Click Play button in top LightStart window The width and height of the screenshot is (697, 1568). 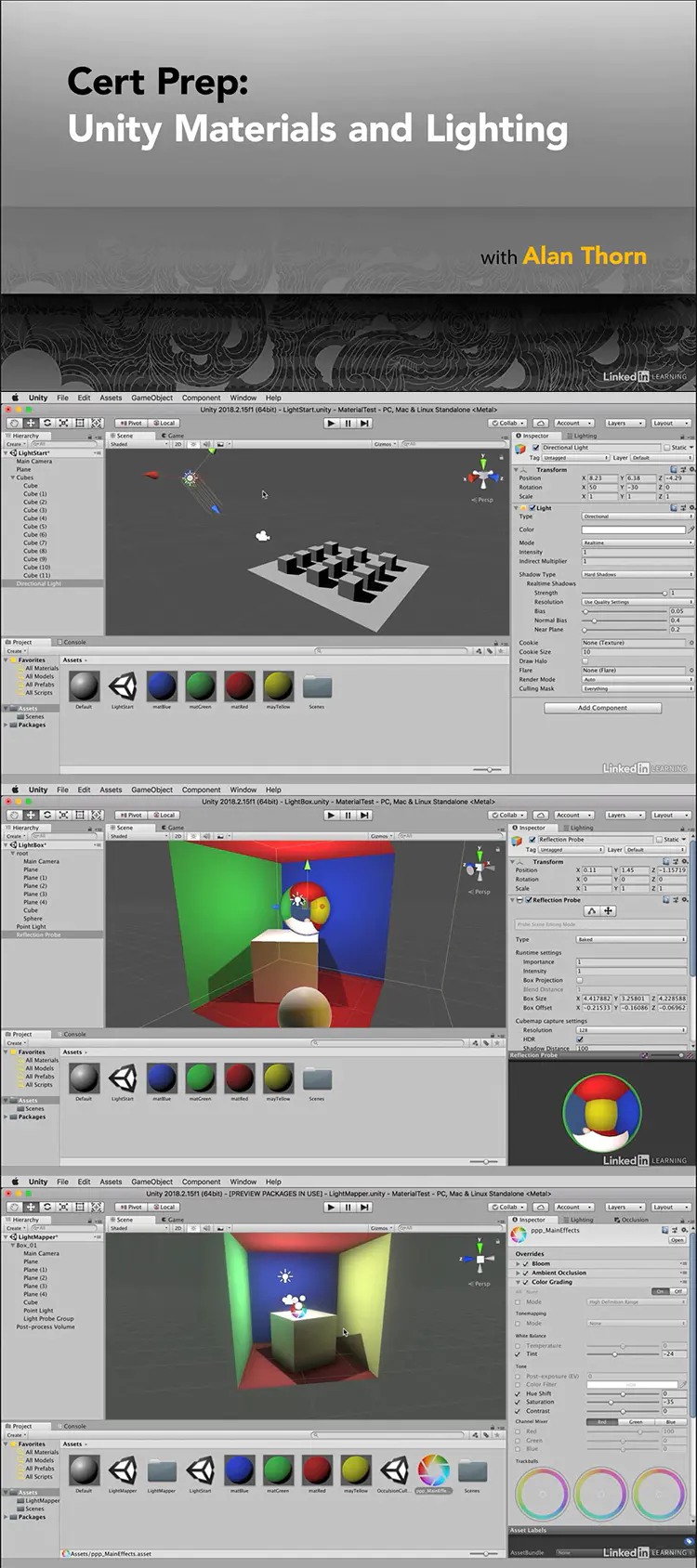(331, 423)
